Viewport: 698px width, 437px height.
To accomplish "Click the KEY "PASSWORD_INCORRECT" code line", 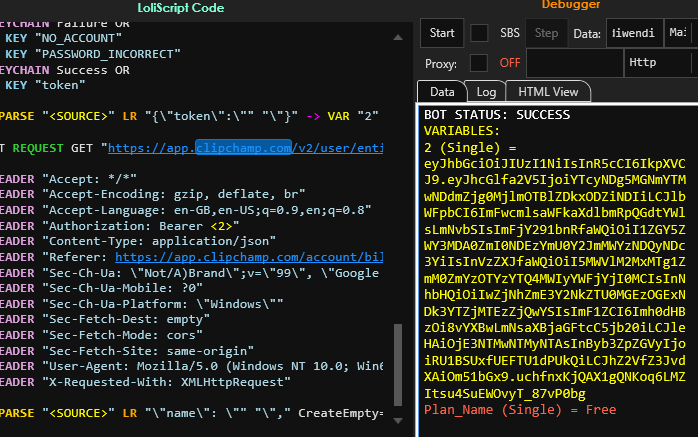I will (x=93, y=54).
